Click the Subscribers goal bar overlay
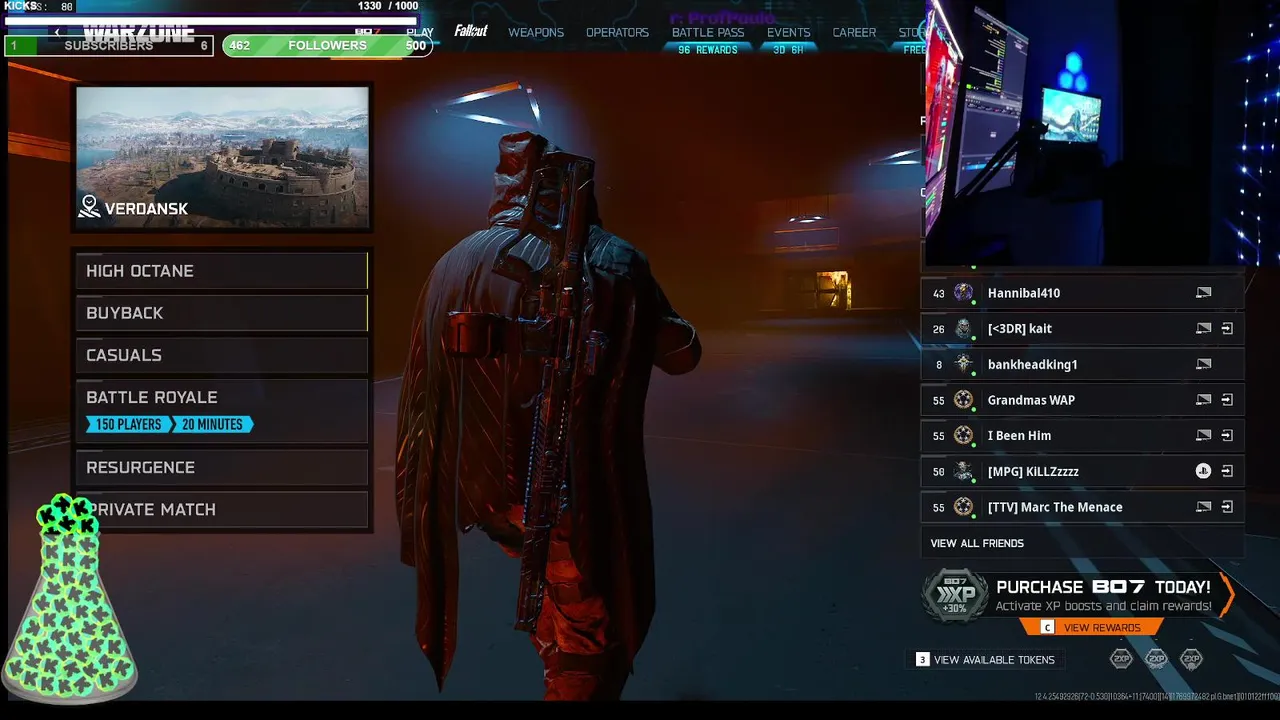Viewport: 1280px width, 720px height. click(x=109, y=46)
